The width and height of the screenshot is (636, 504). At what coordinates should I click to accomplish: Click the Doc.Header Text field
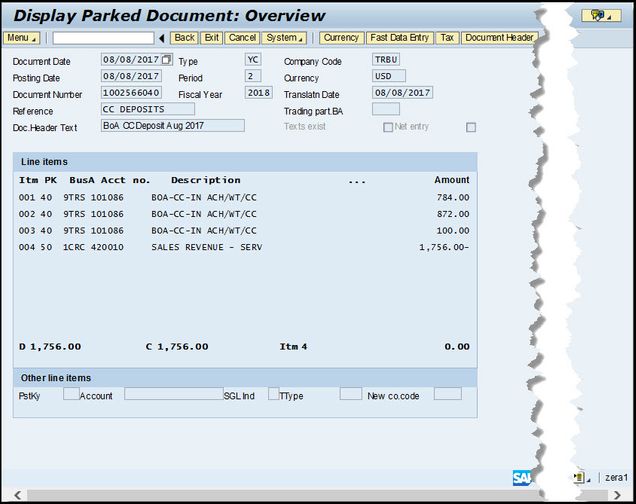pos(173,126)
